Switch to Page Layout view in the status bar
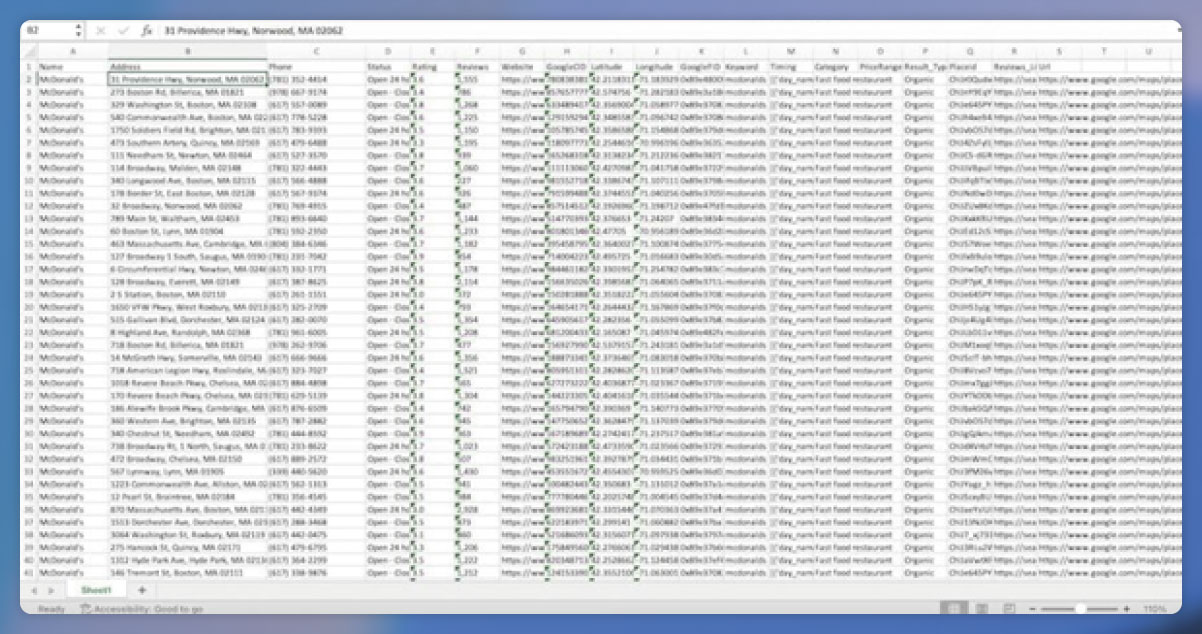 983,608
